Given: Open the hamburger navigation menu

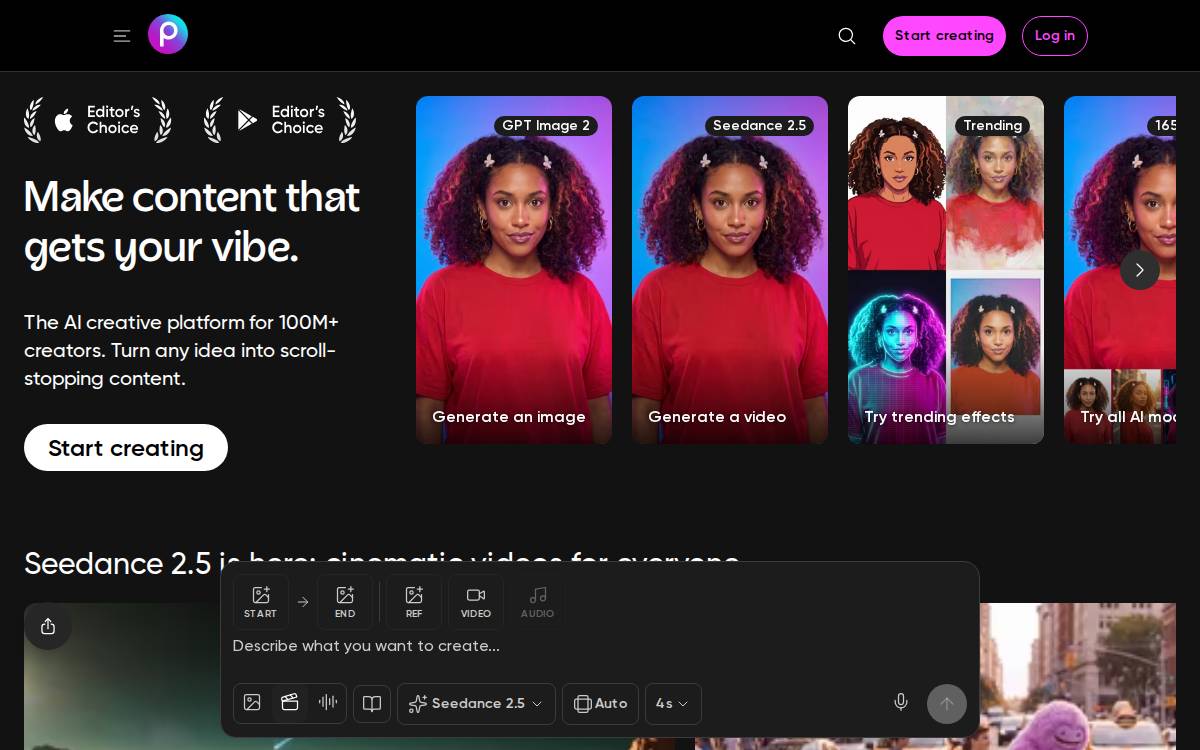Looking at the screenshot, I should 122,36.
